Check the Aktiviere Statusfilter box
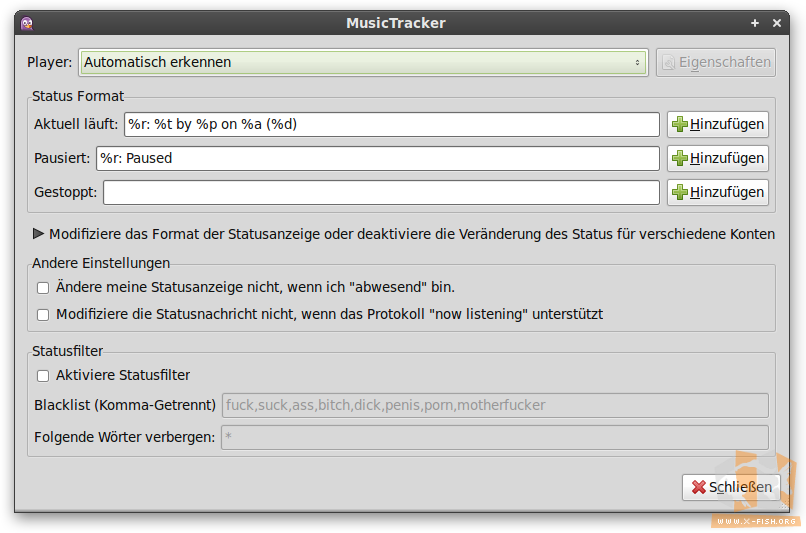806x533 pixels. pyautogui.click(x=43, y=376)
